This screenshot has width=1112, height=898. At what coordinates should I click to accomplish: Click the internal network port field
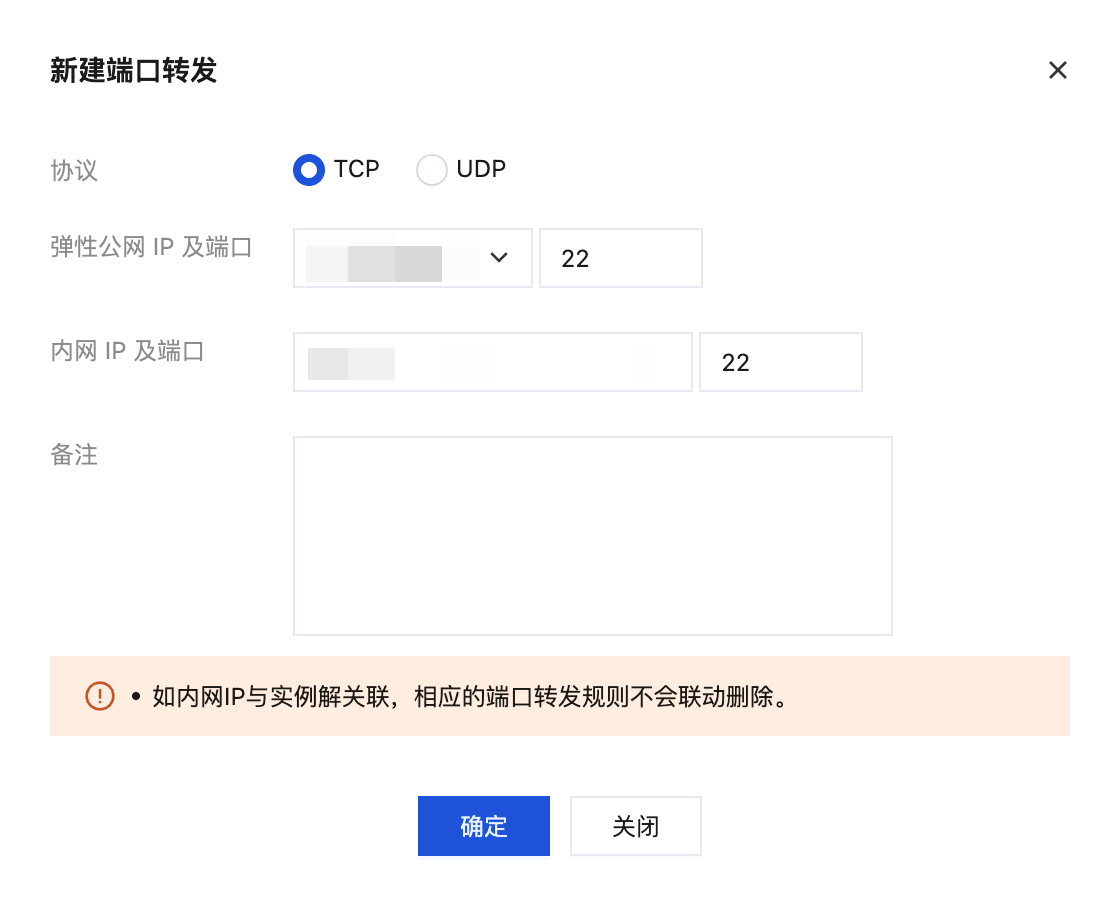780,362
